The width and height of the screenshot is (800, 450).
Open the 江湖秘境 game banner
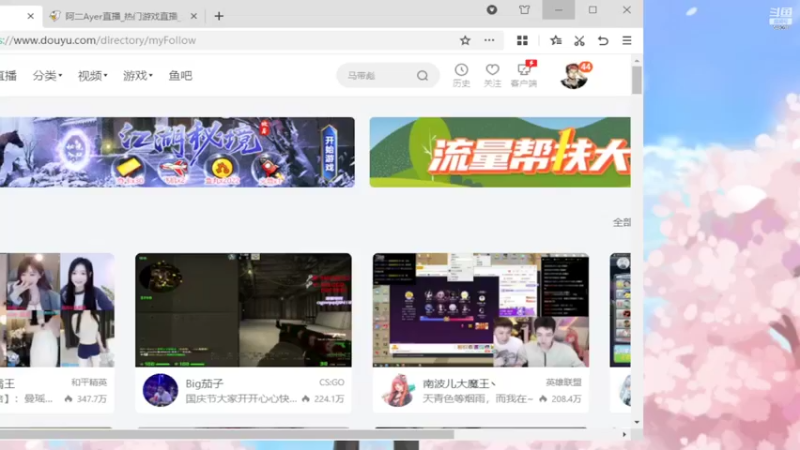(x=177, y=152)
